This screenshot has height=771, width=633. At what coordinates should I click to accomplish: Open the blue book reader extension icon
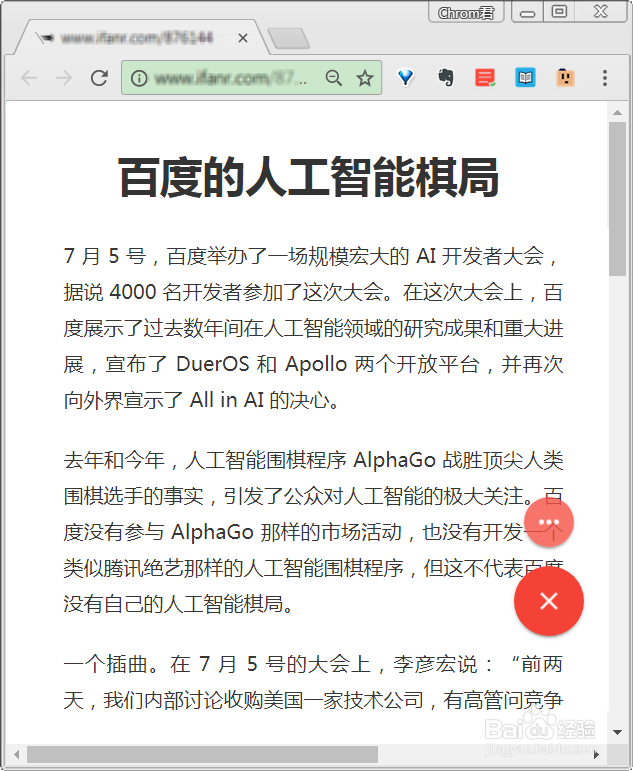pyautogui.click(x=525, y=77)
